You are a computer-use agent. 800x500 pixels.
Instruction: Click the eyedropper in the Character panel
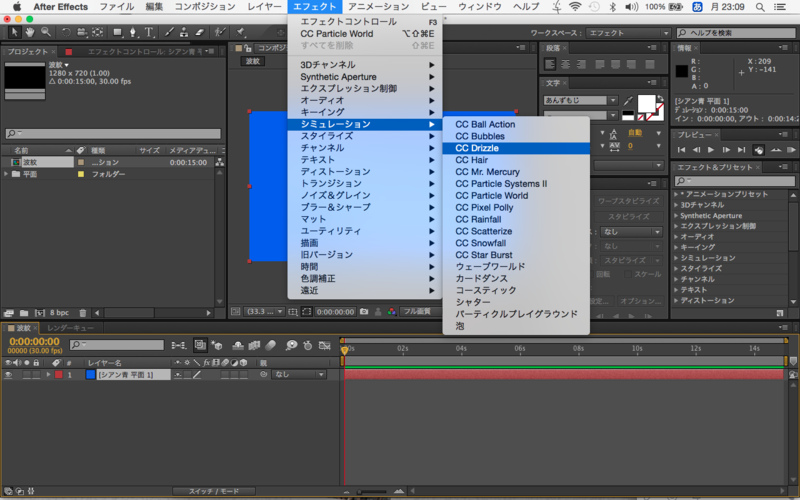628,101
